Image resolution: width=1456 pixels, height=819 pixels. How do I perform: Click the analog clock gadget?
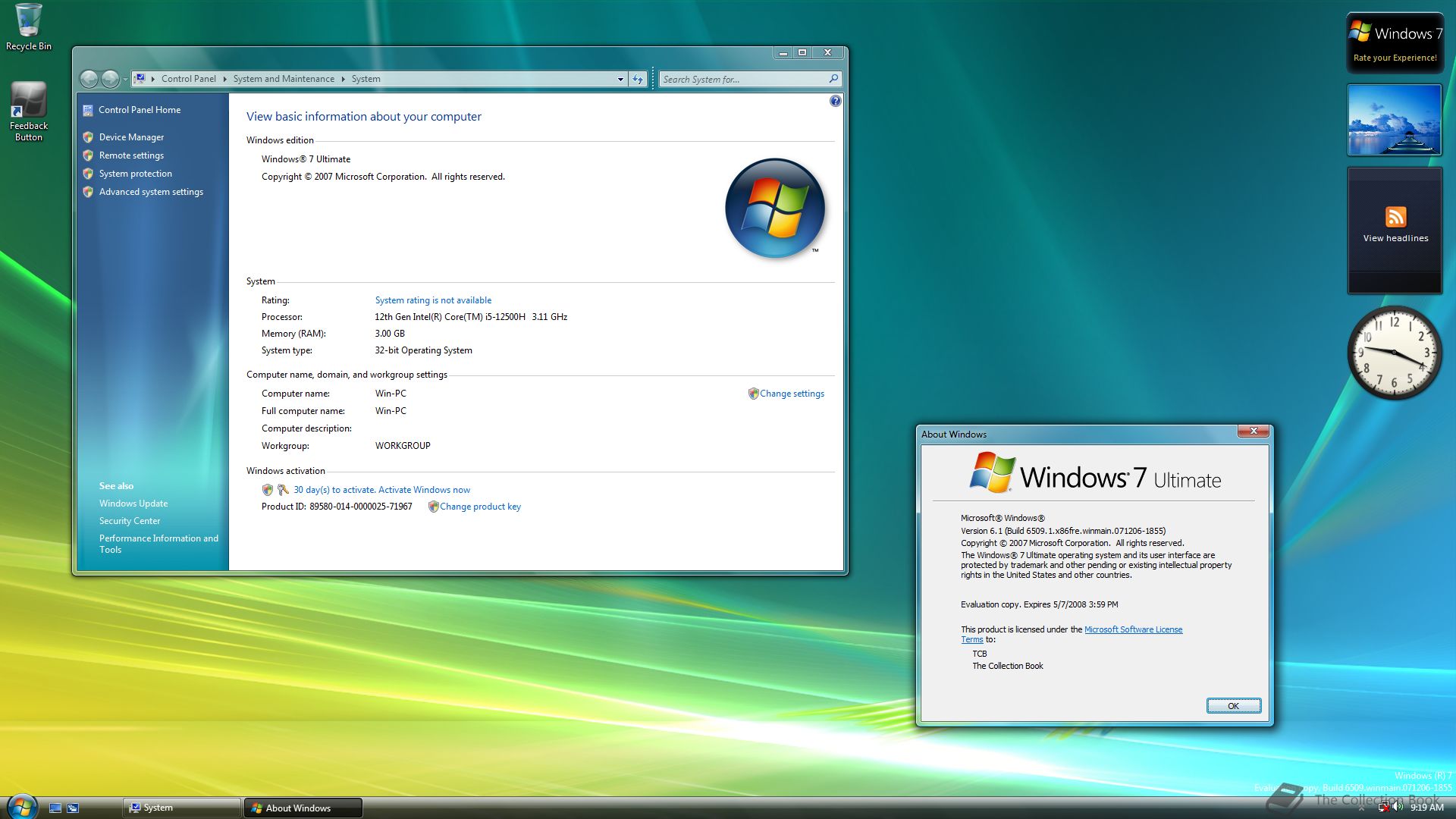click(x=1394, y=353)
